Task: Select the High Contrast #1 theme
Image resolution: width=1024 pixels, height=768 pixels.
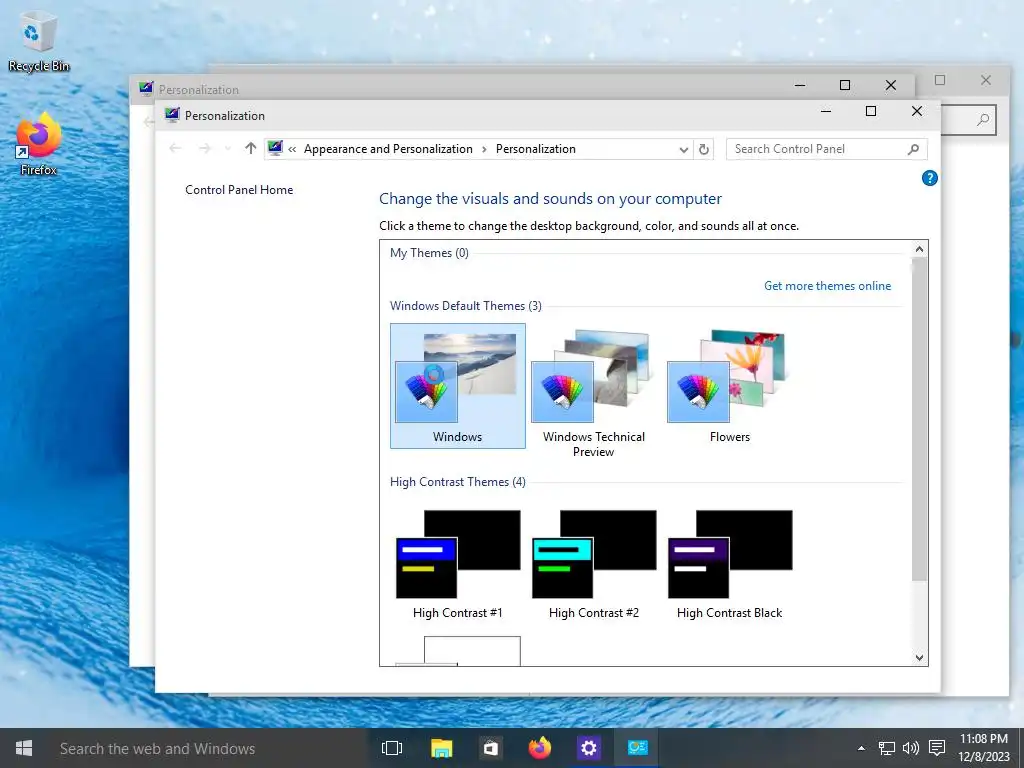Action: click(457, 565)
